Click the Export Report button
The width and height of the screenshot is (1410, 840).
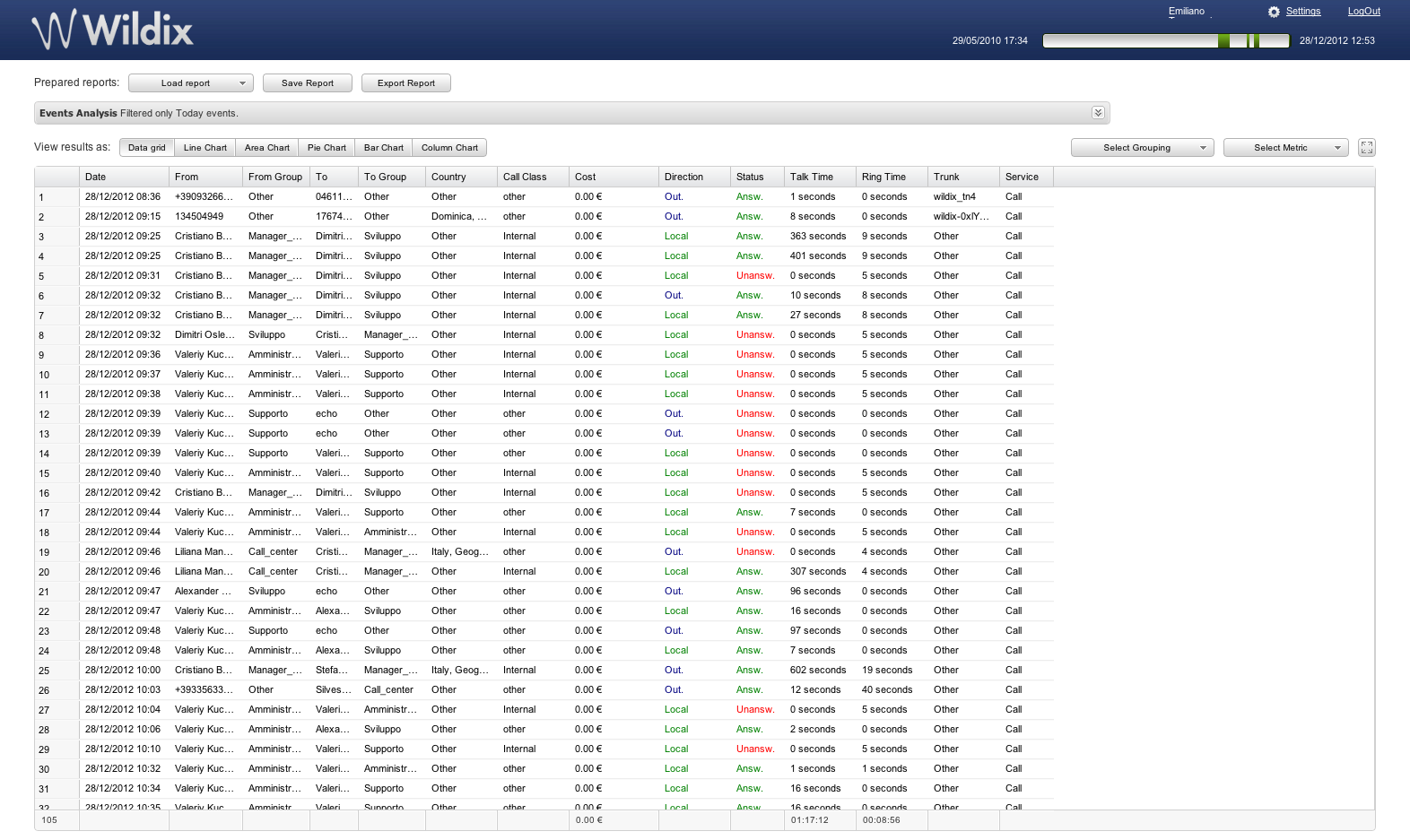405,83
